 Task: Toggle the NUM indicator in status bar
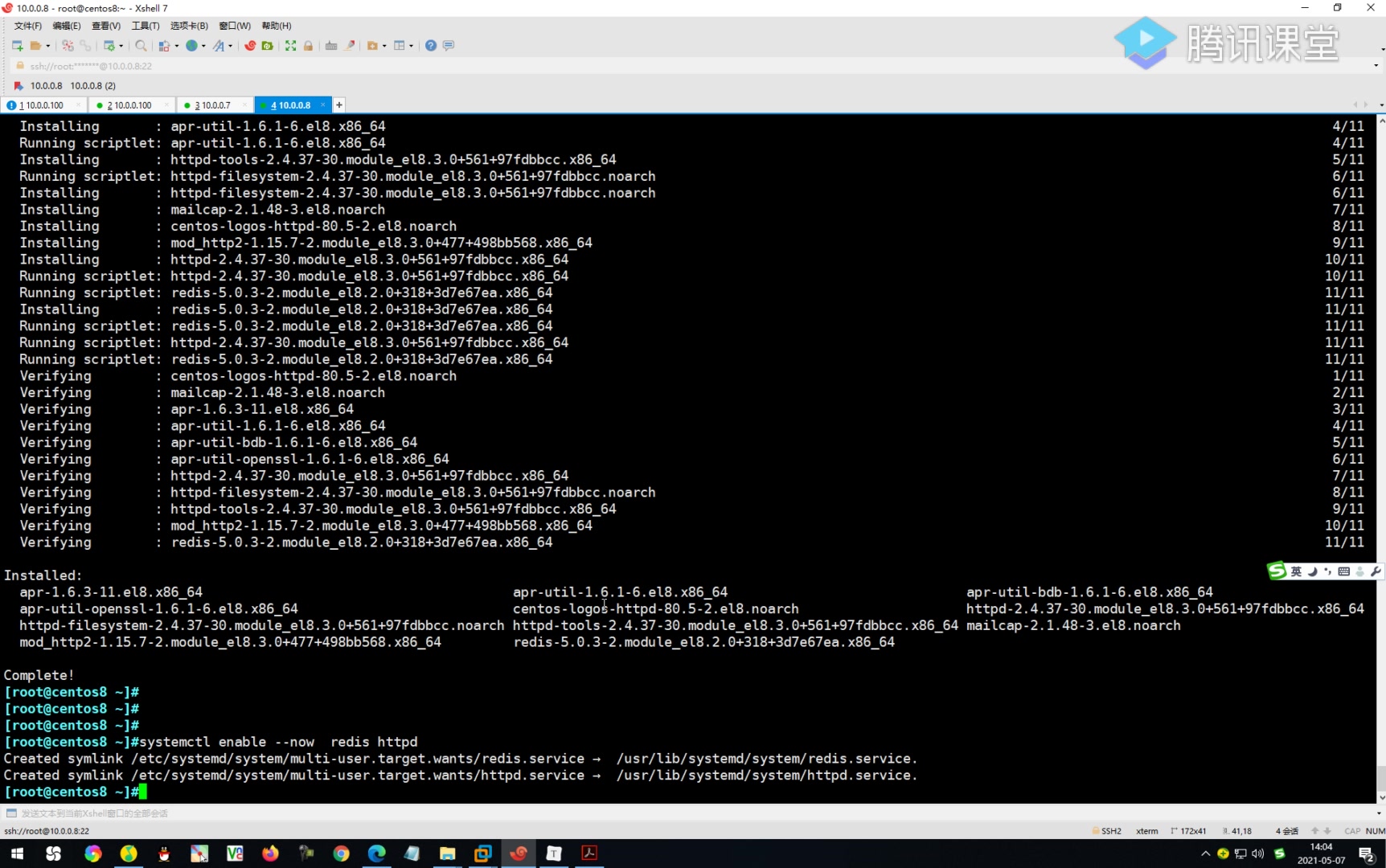pyautogui.click(x=1376, y=830)
